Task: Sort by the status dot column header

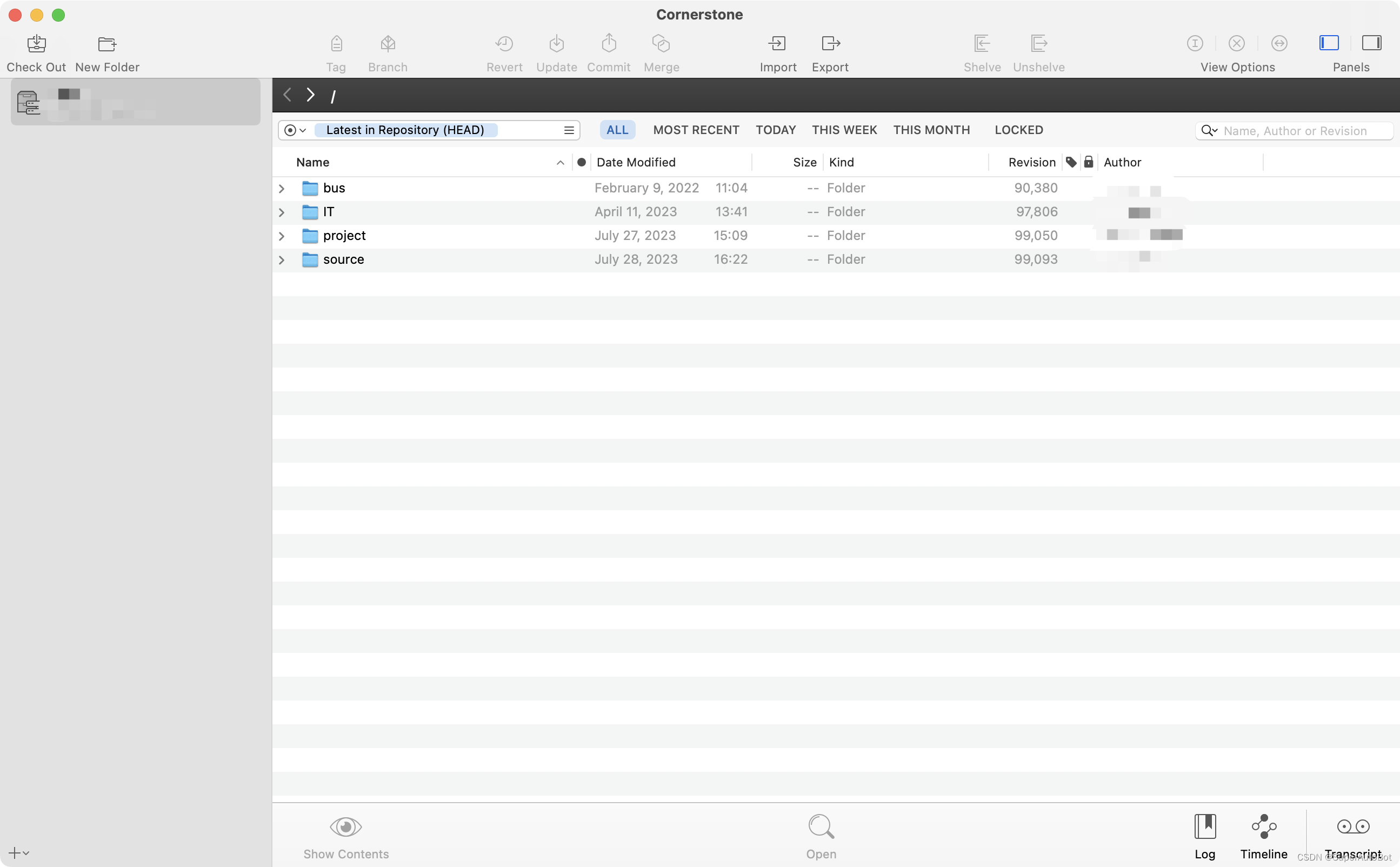Action: click(x=581, y=162)
